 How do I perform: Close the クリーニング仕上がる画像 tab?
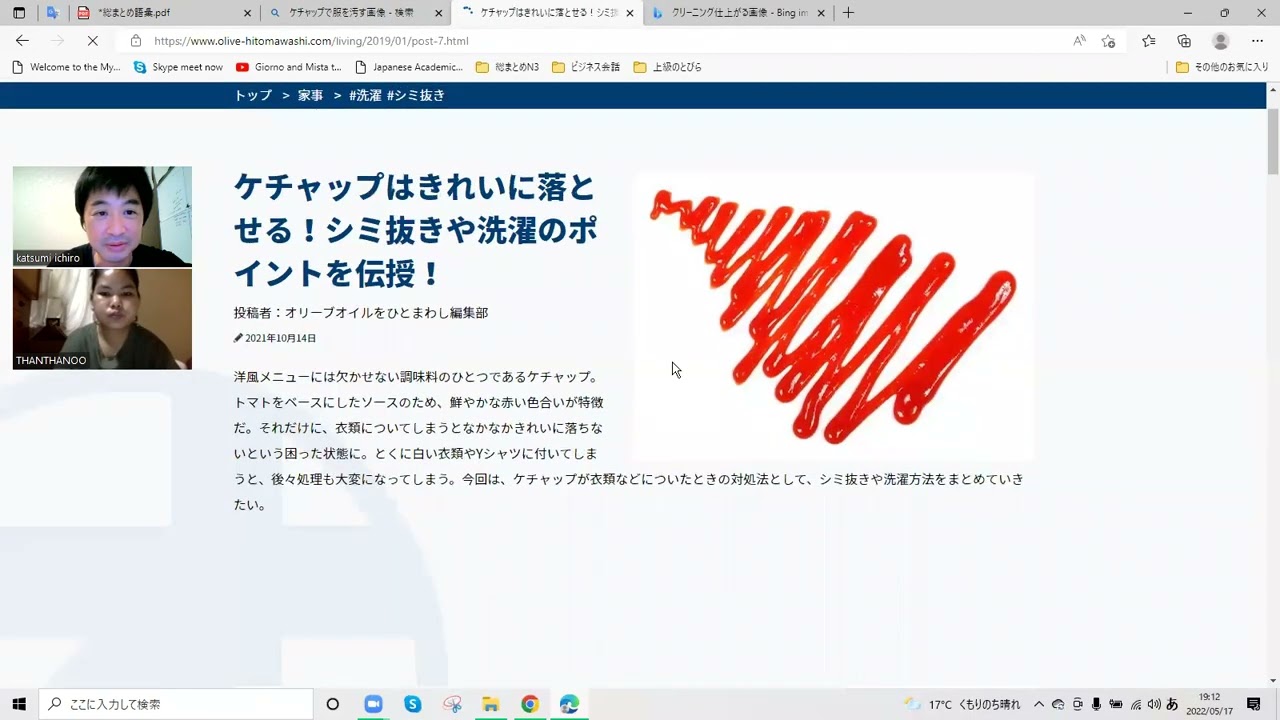821,13
